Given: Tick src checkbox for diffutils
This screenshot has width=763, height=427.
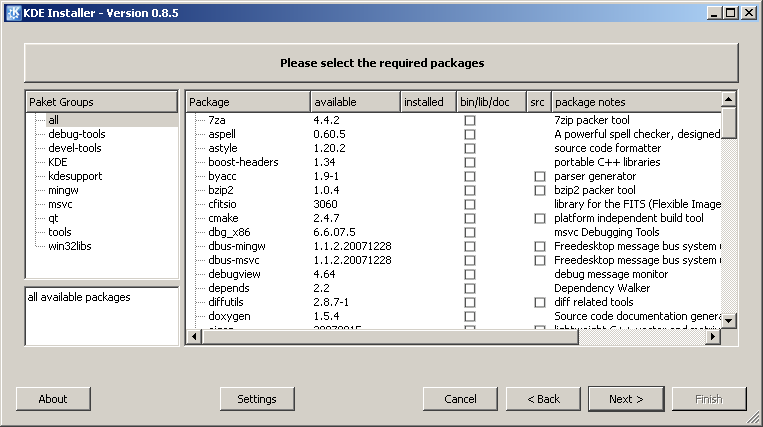Looking at the screenshot, I should click(540, 302).
